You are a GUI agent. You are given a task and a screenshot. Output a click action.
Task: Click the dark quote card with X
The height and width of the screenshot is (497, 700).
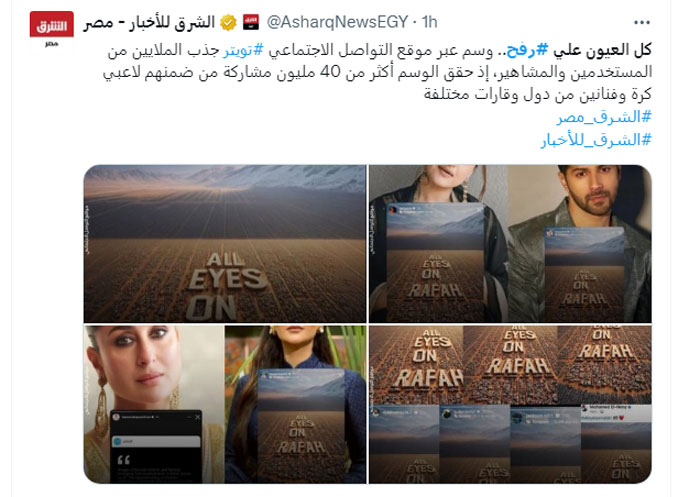(x=156, y=446)
